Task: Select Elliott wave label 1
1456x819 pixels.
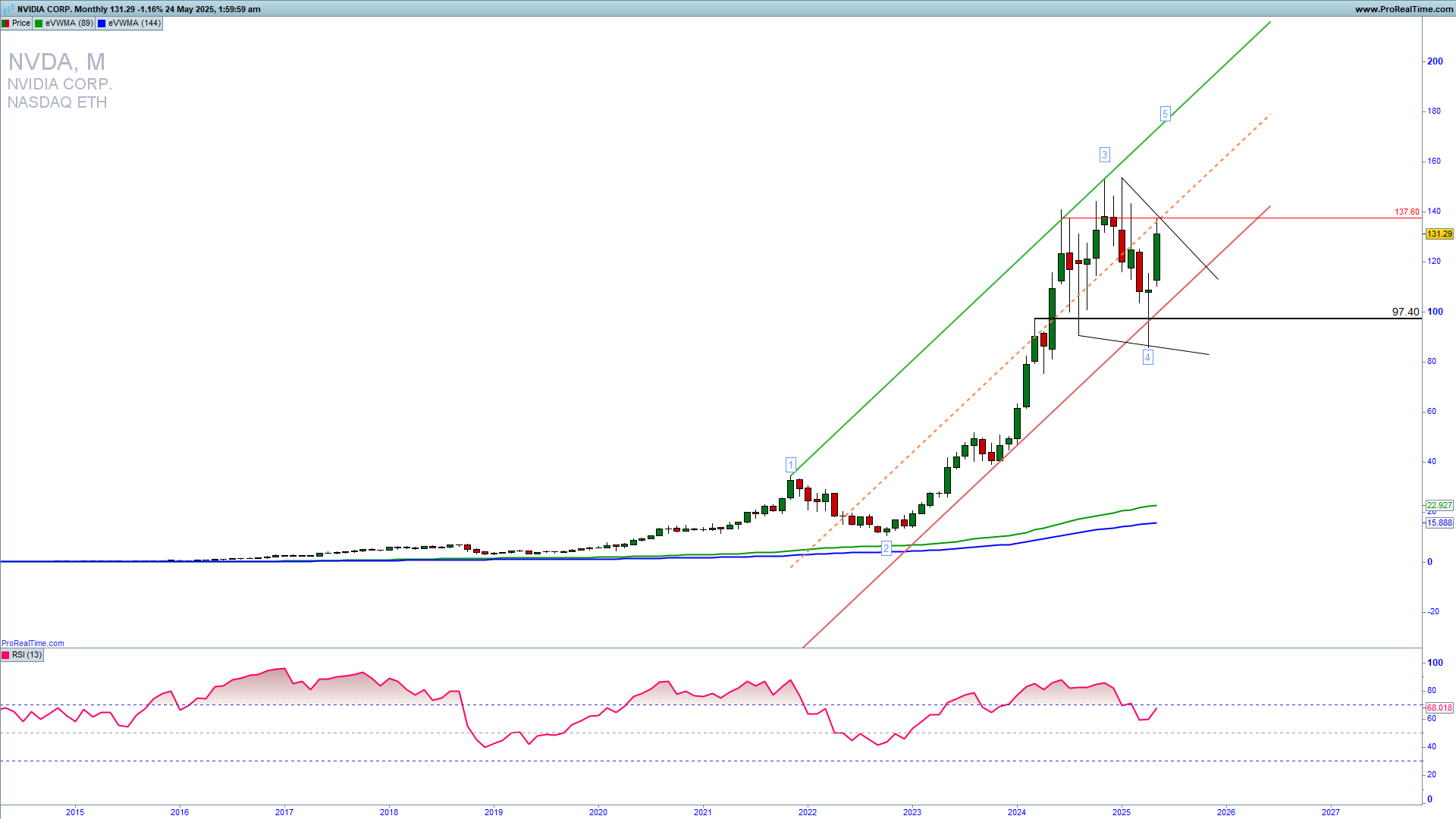Action: coord(790,465)
